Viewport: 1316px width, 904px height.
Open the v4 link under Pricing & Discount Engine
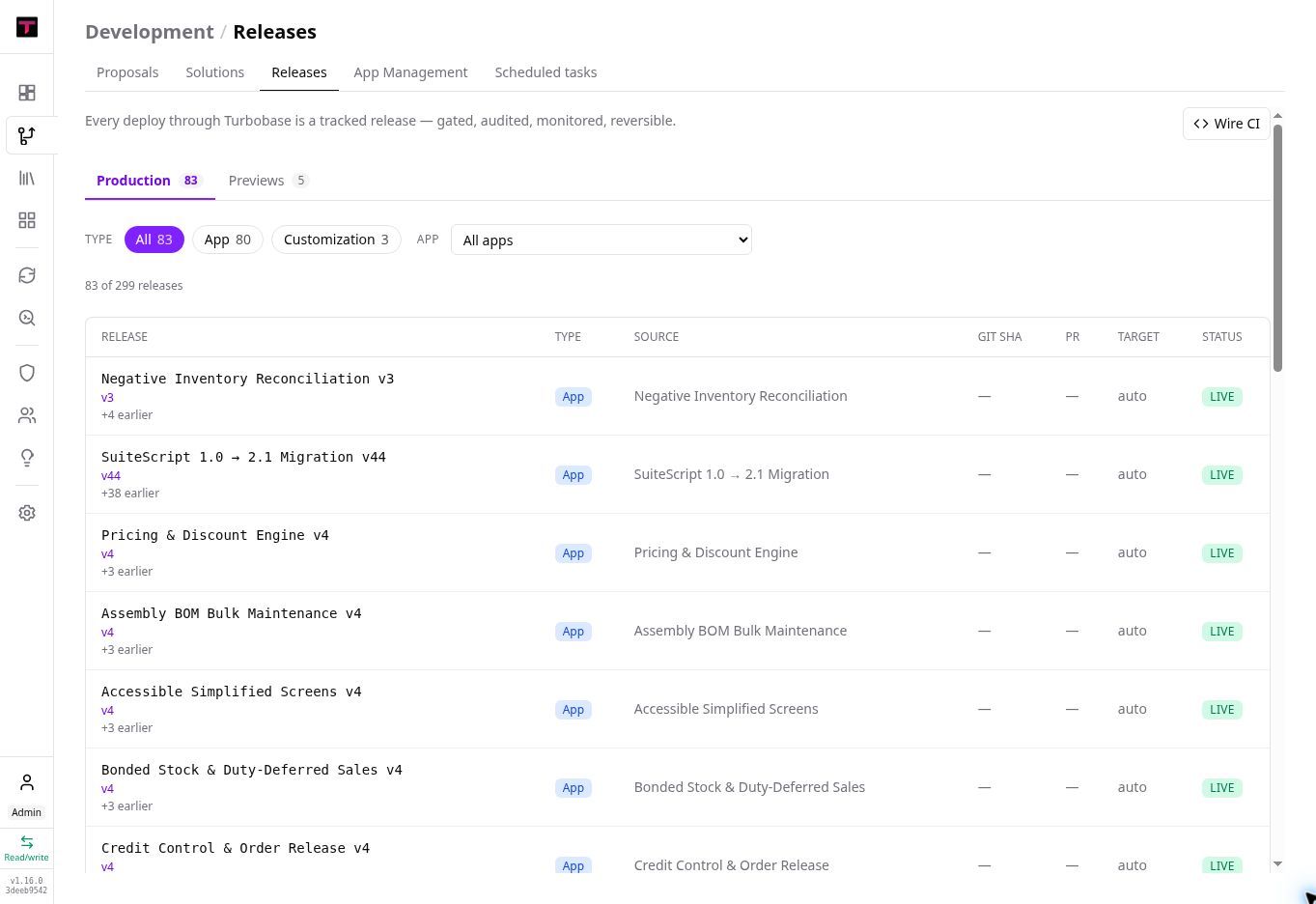[107, 554]
